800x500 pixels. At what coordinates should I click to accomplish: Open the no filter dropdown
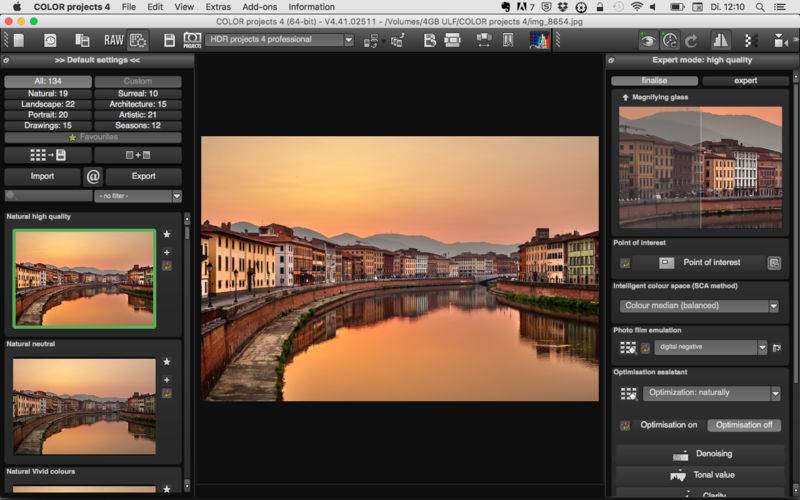(x=138, y=196)
